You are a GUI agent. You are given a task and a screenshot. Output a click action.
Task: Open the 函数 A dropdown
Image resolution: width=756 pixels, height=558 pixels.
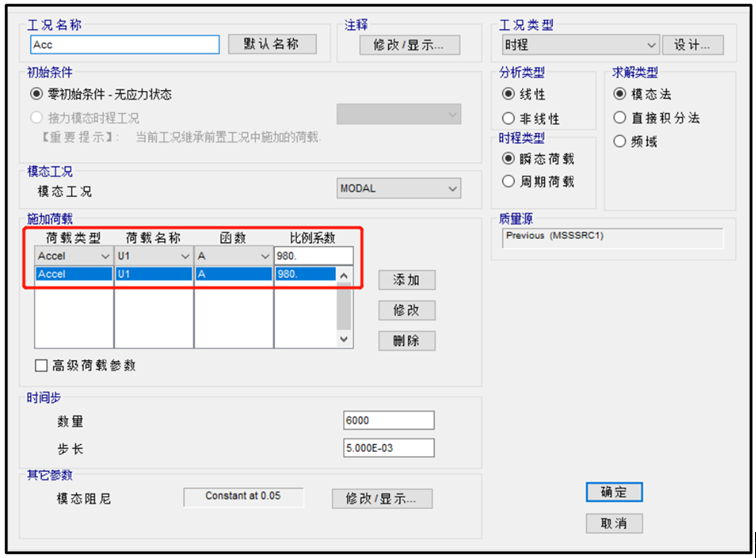tap(233, 256)
